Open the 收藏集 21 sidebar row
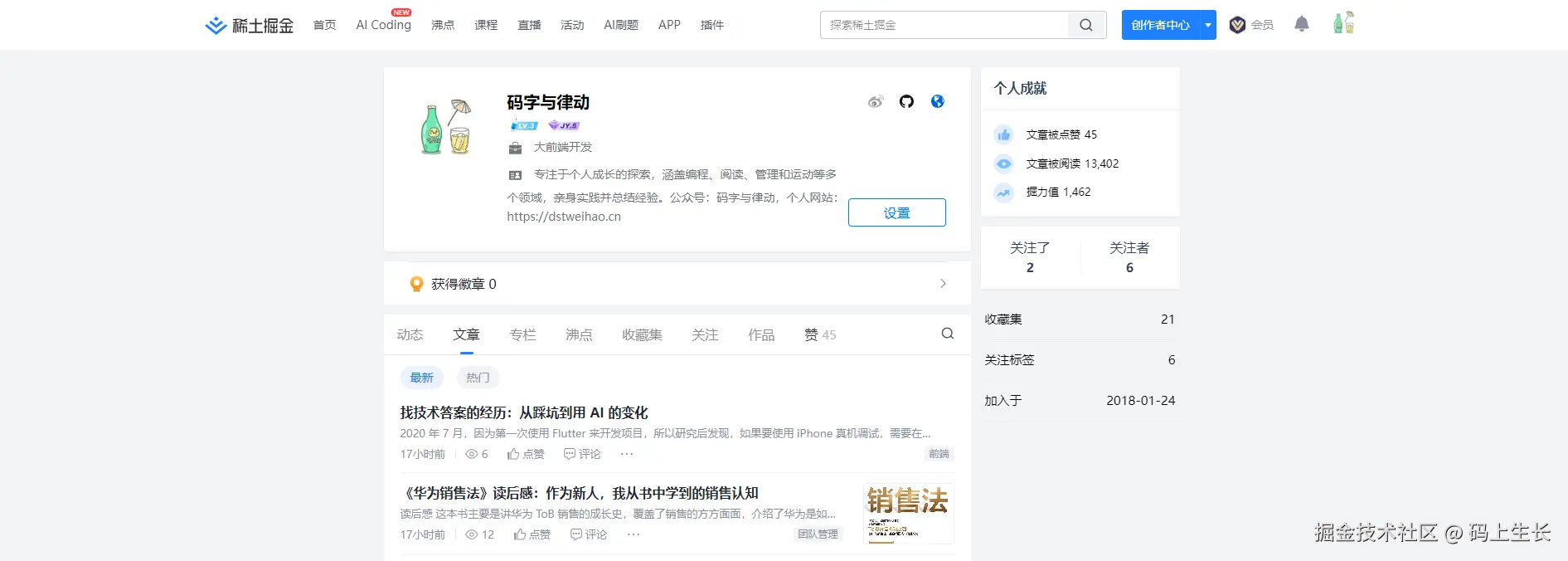The width and height of the screenshot is (1568, 561). click(1080, 320)
